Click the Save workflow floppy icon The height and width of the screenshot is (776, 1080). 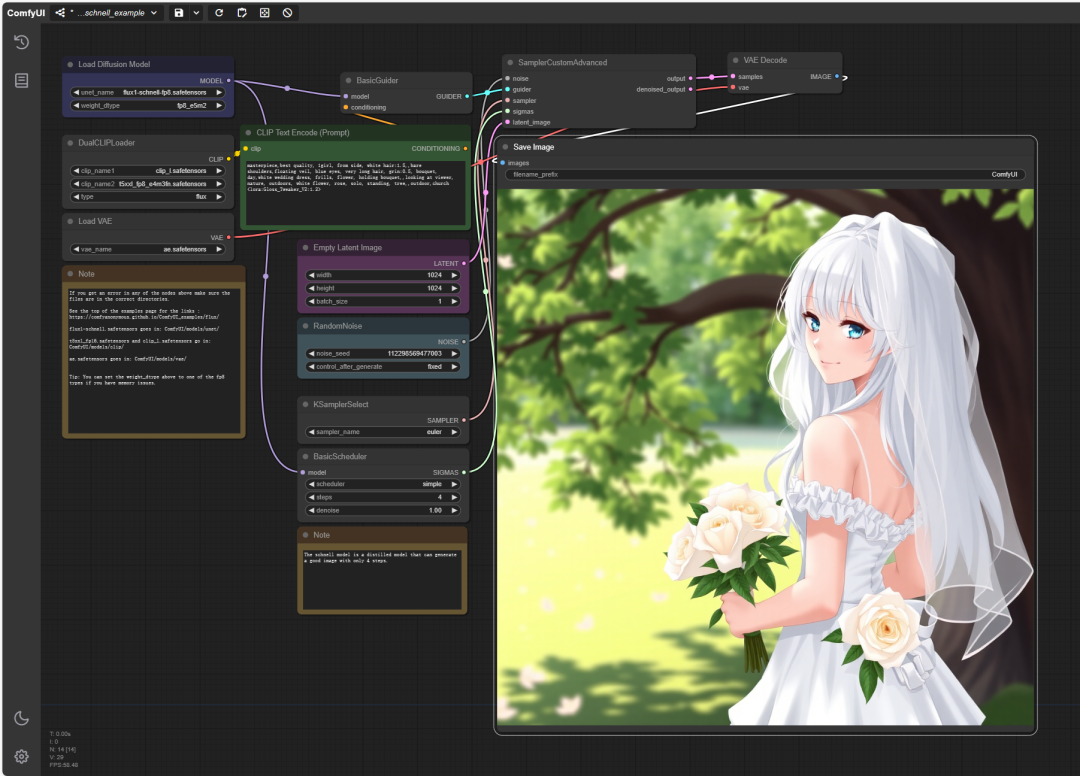179,12
